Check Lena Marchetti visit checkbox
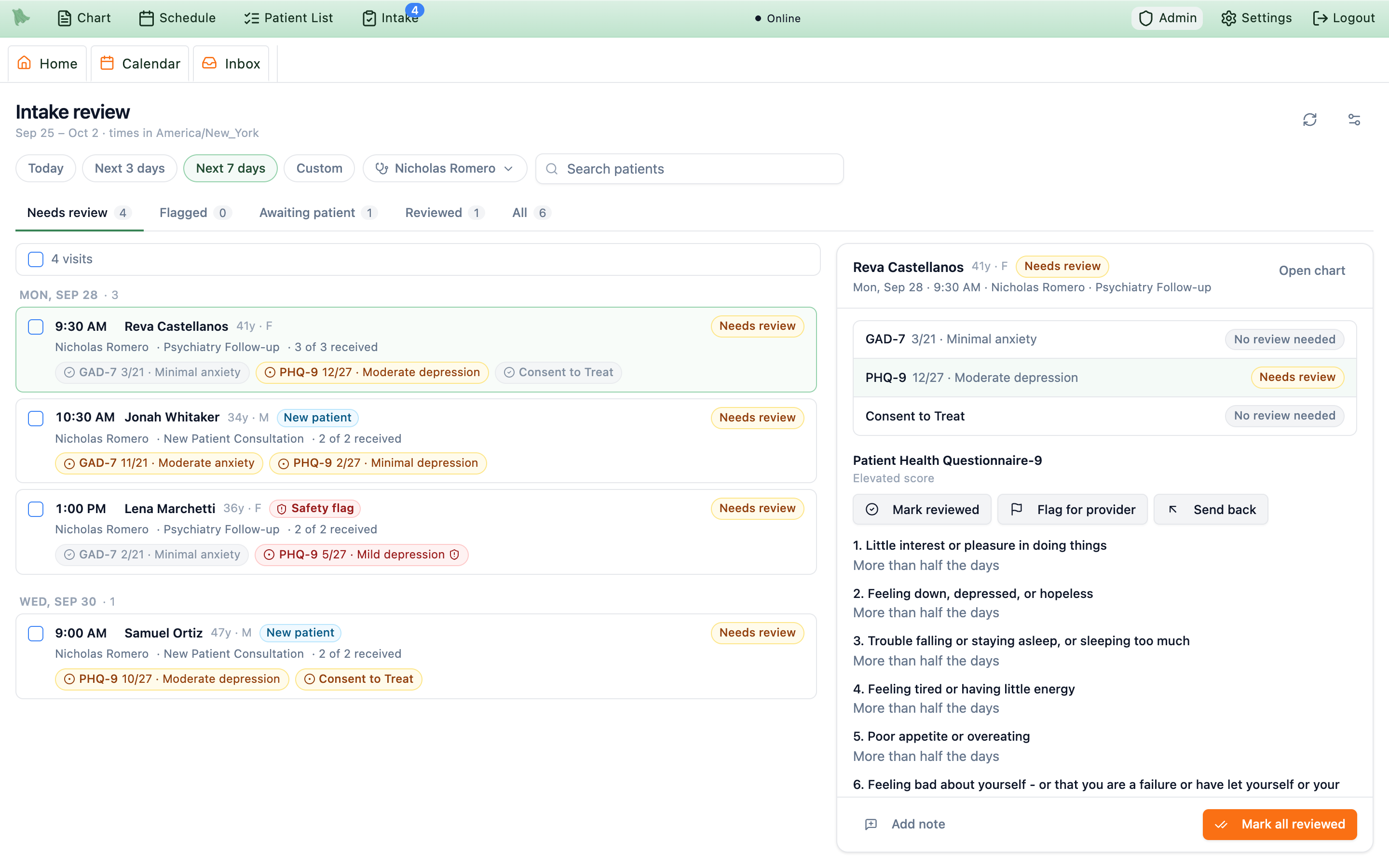 click(36, 509)
